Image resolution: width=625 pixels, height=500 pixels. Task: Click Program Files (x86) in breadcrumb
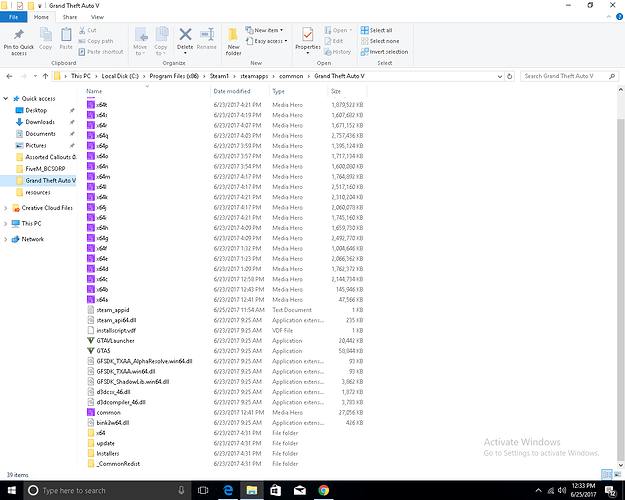click(x=174, y=76)
